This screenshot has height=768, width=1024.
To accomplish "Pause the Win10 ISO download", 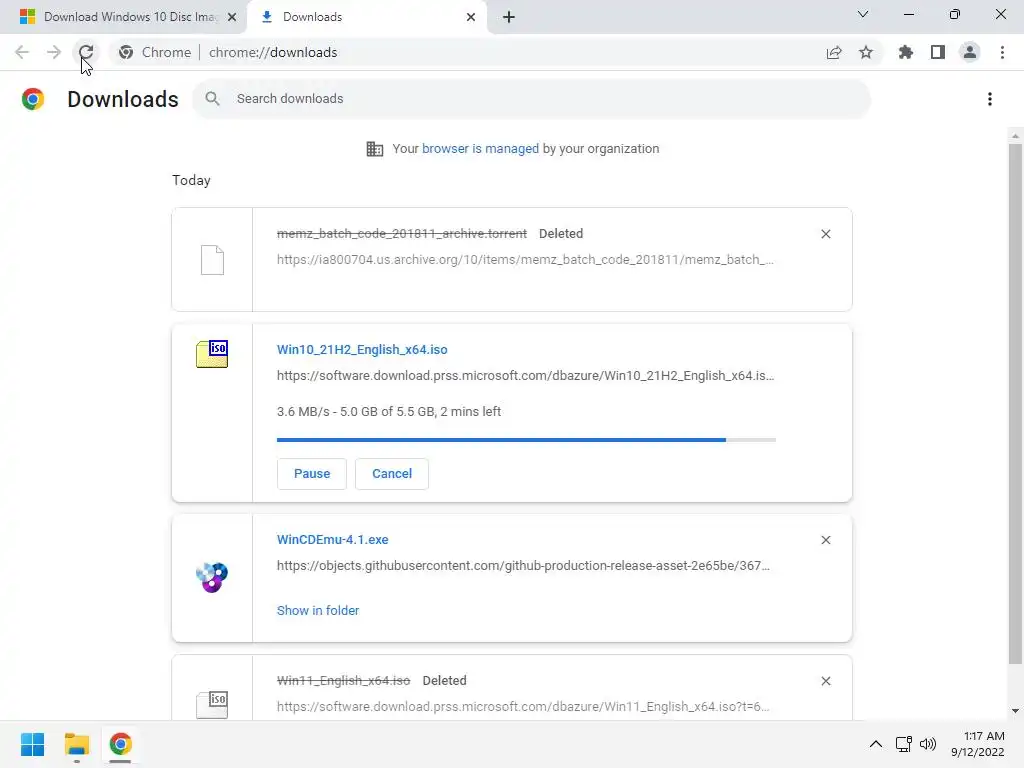I will (x=312, y=473).
